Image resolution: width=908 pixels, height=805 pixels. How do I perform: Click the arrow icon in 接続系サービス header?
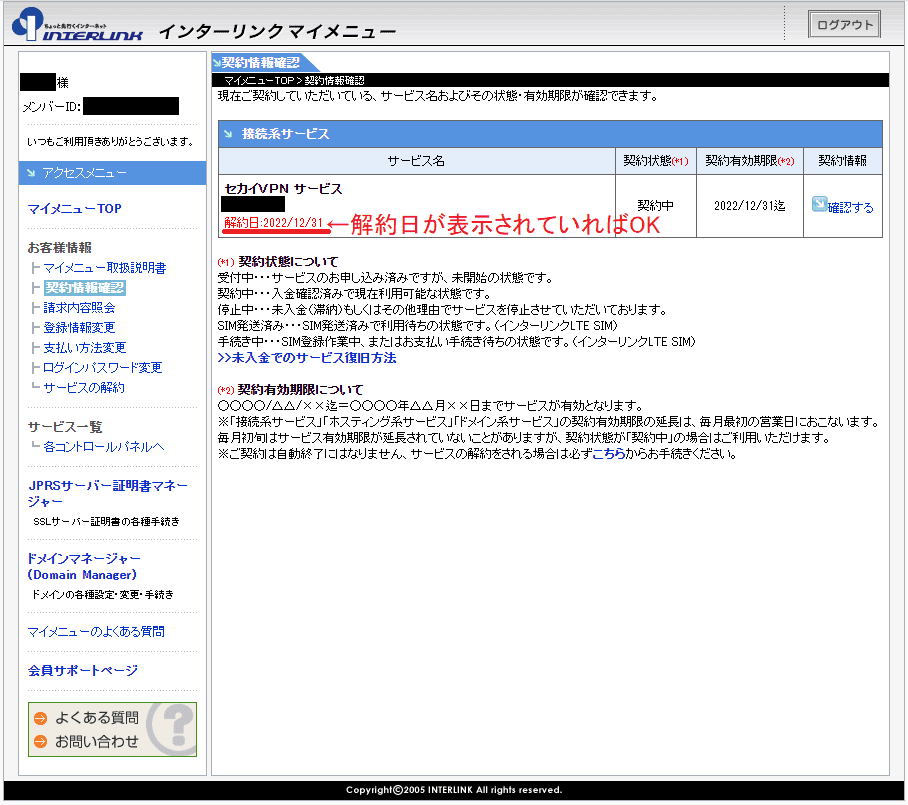pyautogui.click(x=228, y=134)
